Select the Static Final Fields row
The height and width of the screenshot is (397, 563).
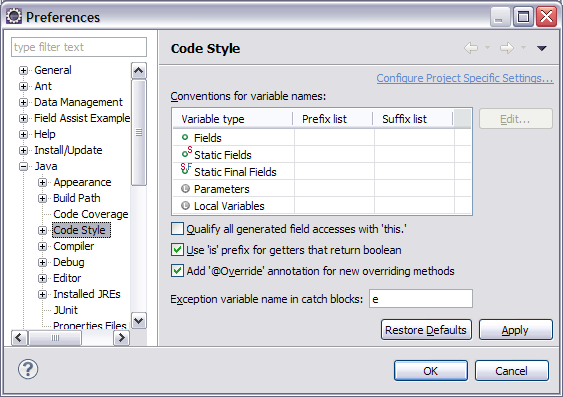[x=322, y=172]
